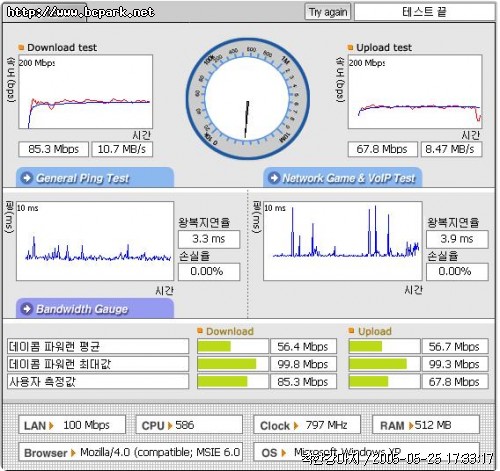Select the 85.3 Mbps download result box
The image size is (500, 471).
(53, 149)
